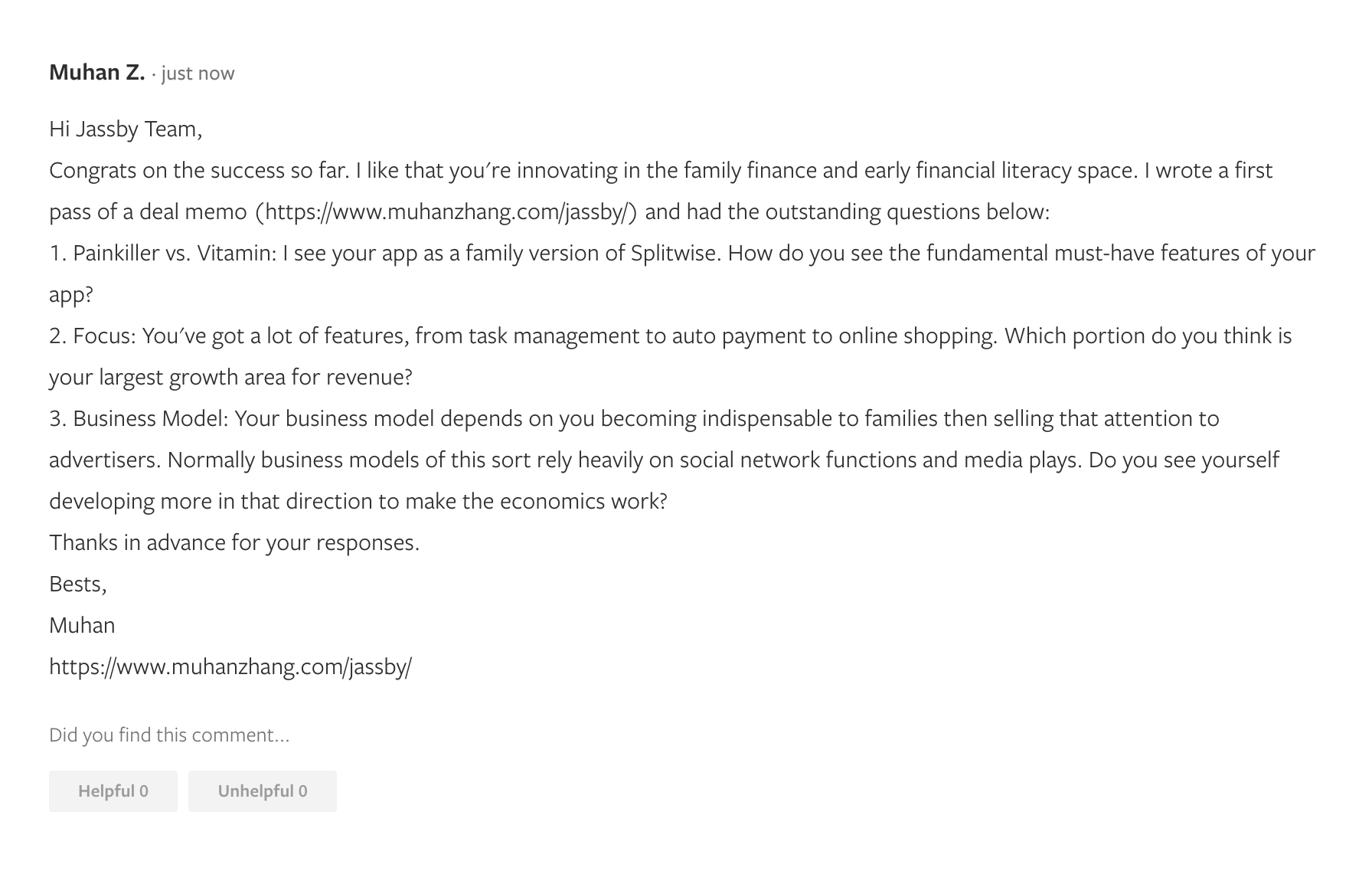Click the 'Congrats on the success so far' sentence
The height and width of the screenshot is (884, 1372).
coord(199,170)
